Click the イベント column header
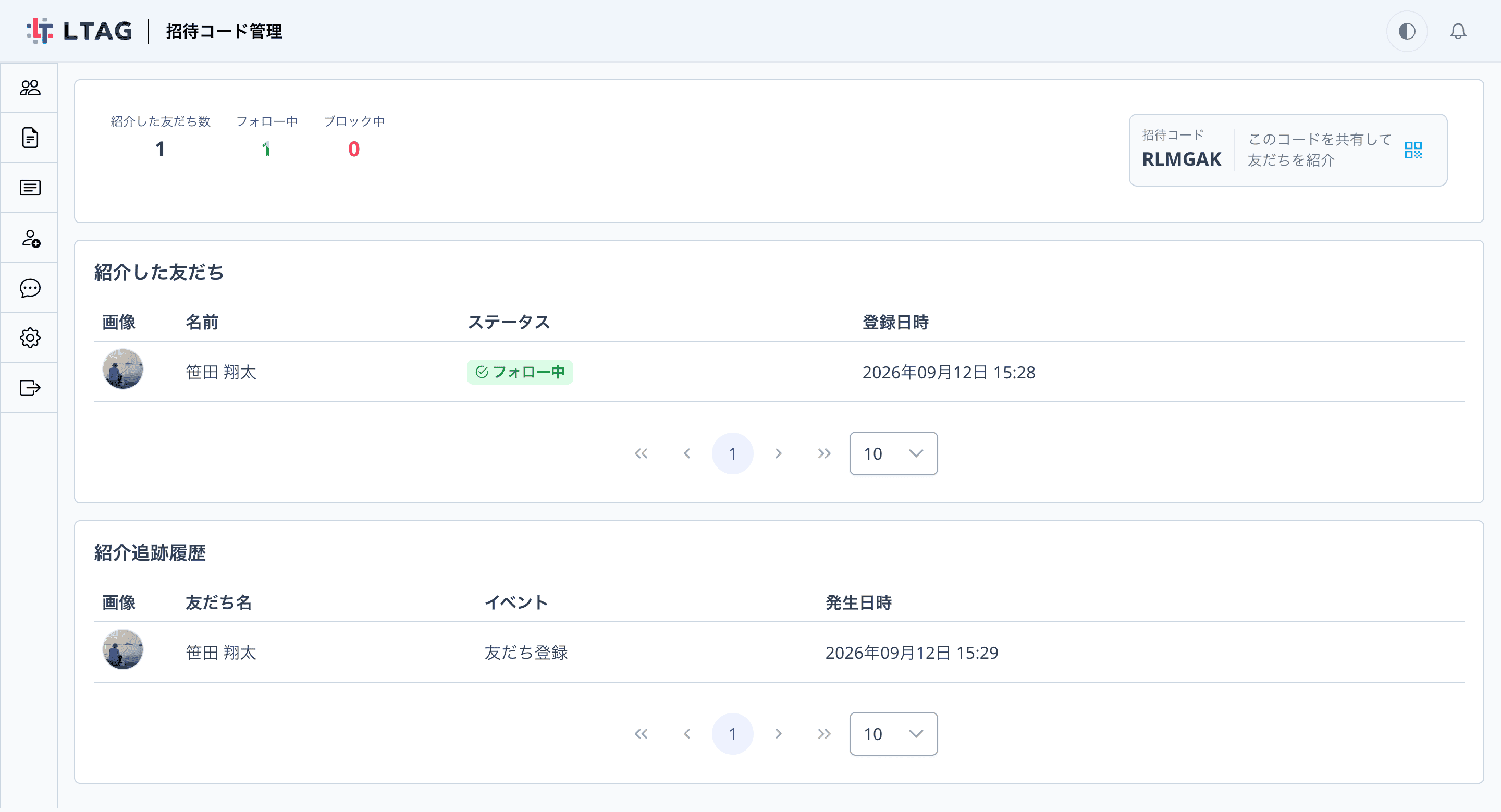Image resolution: width=1501 pixels, height=812 pixels. [516, 602]
